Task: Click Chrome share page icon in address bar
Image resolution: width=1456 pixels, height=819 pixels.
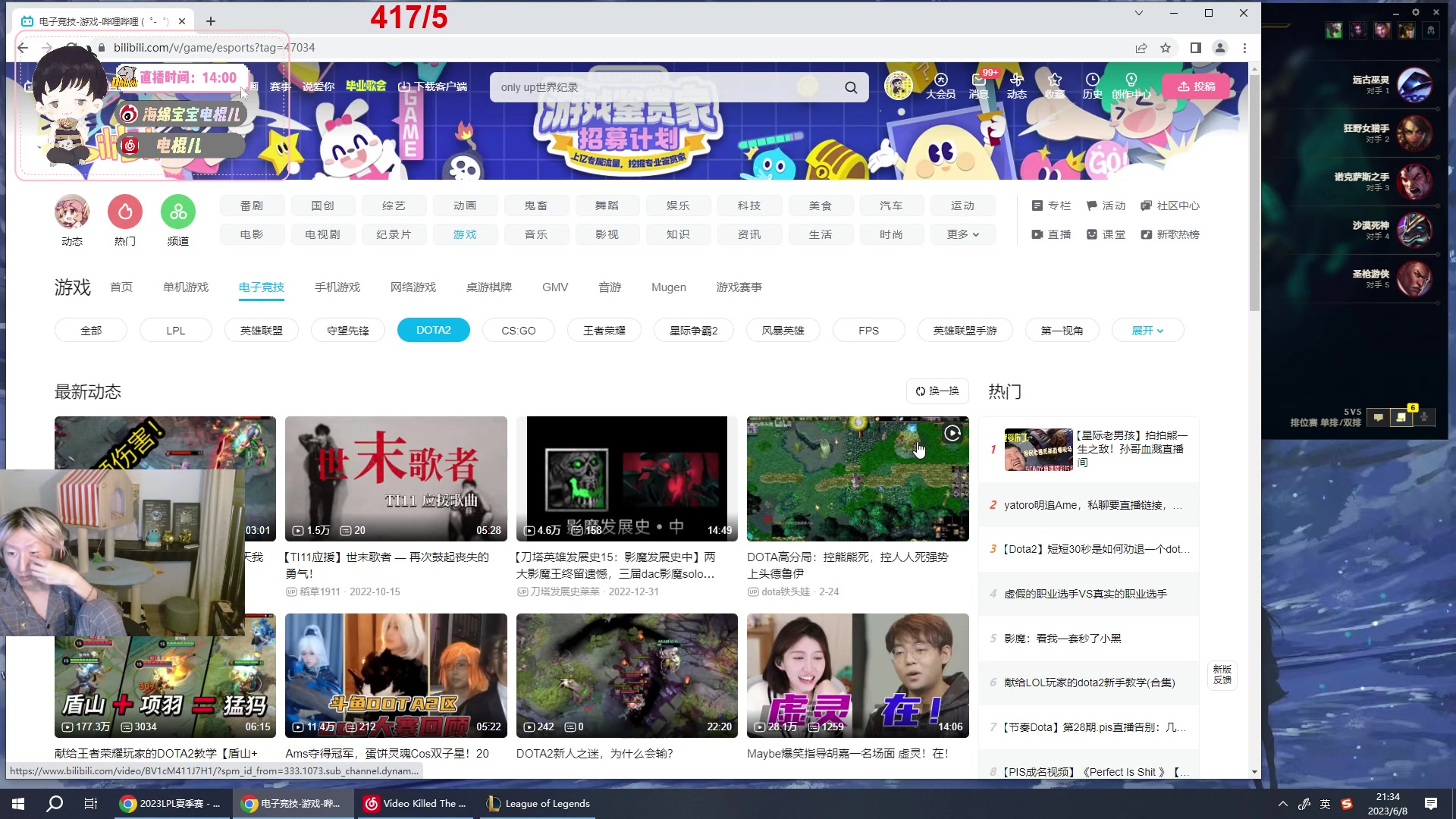Action: coord(1141,48)
